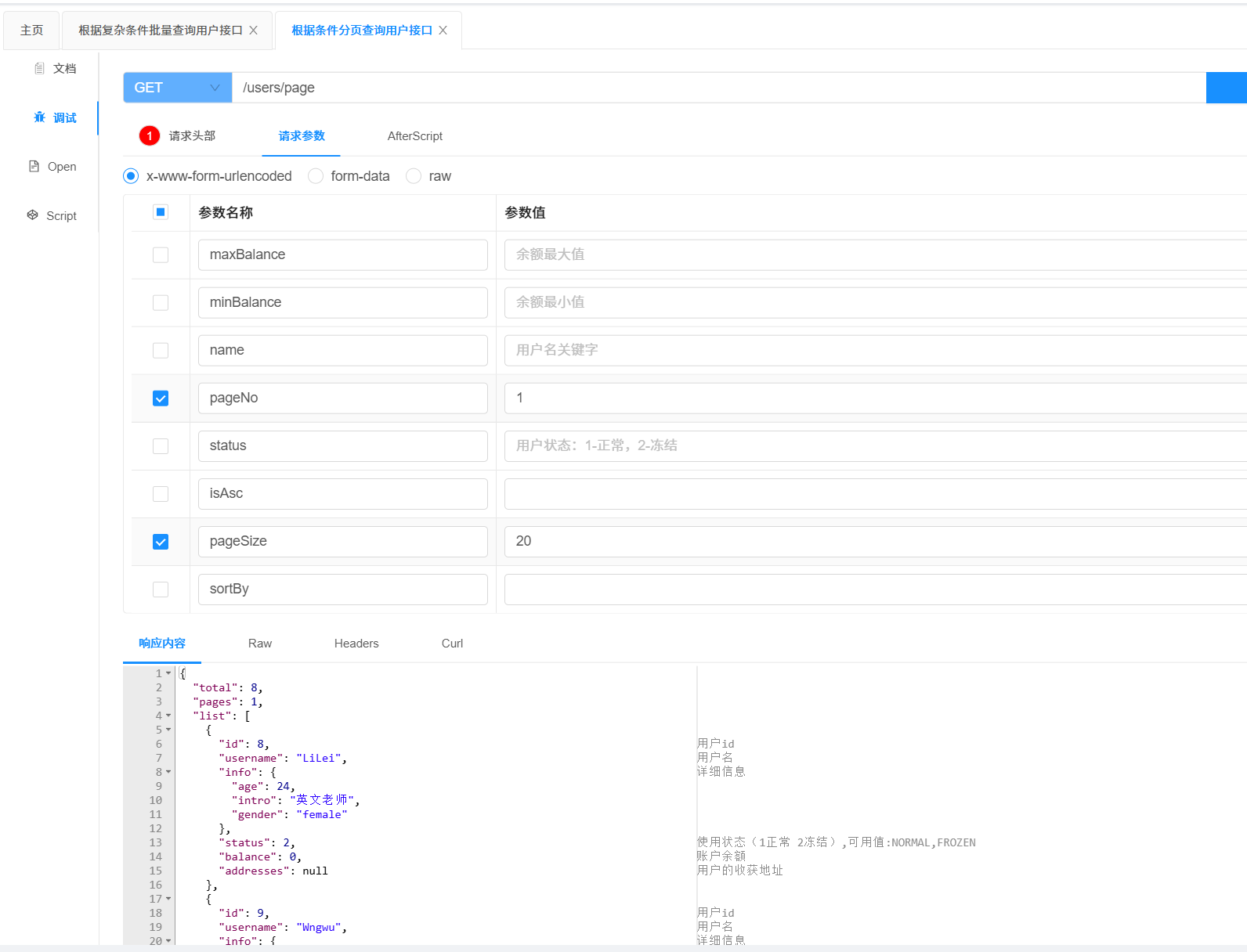Open the Open sidebar item
The image size is (1247, 952).
click(x=52, y=166)
